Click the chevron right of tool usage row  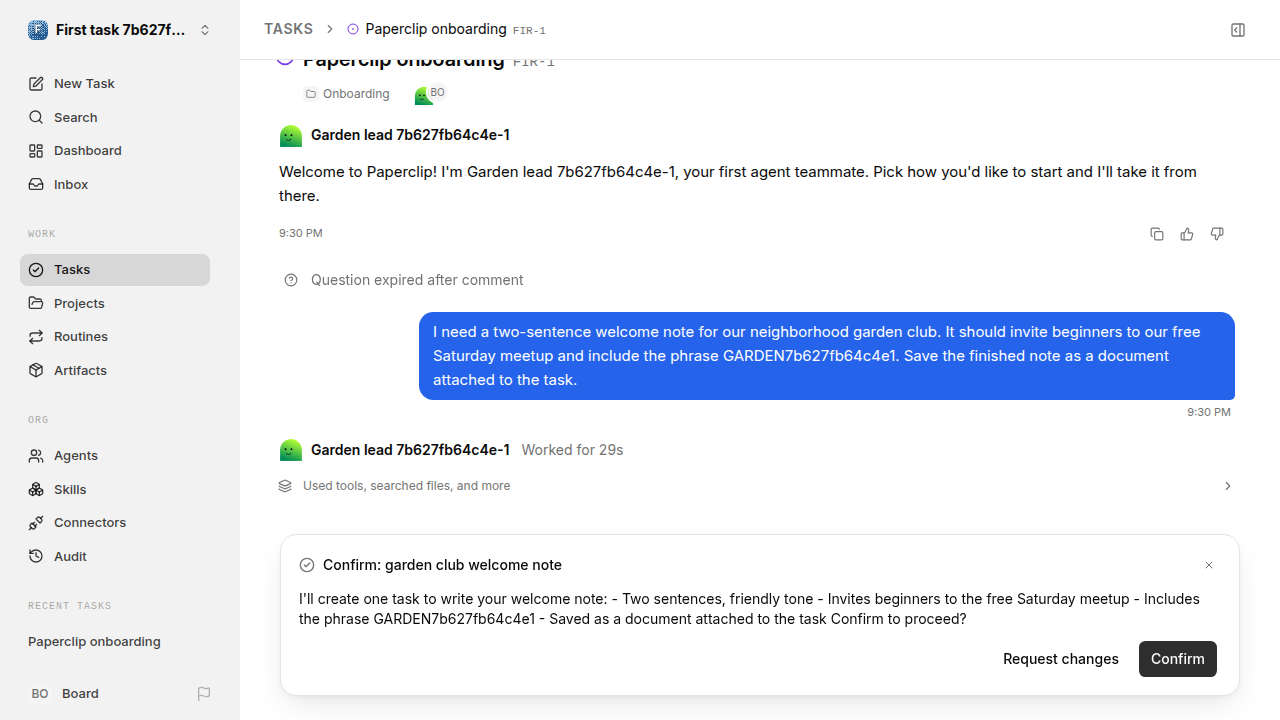pos(1228,486)
